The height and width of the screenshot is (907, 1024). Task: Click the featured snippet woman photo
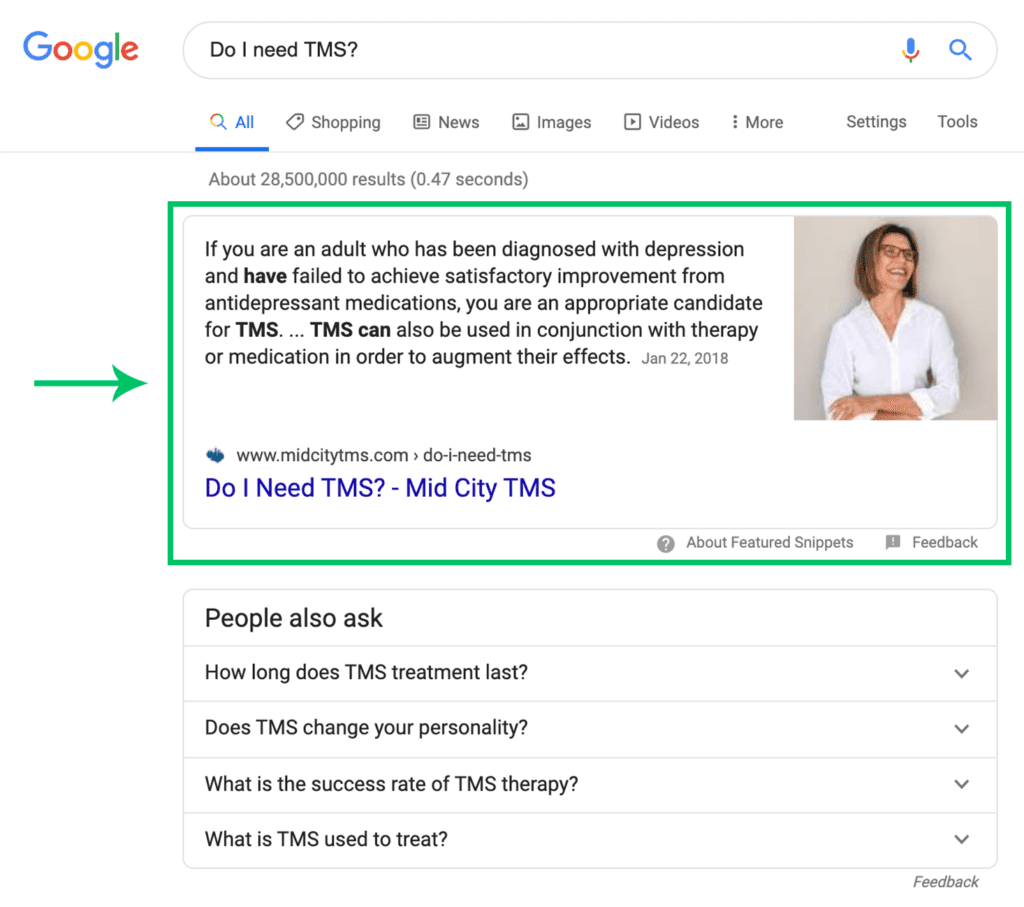[x=895, y=318]
